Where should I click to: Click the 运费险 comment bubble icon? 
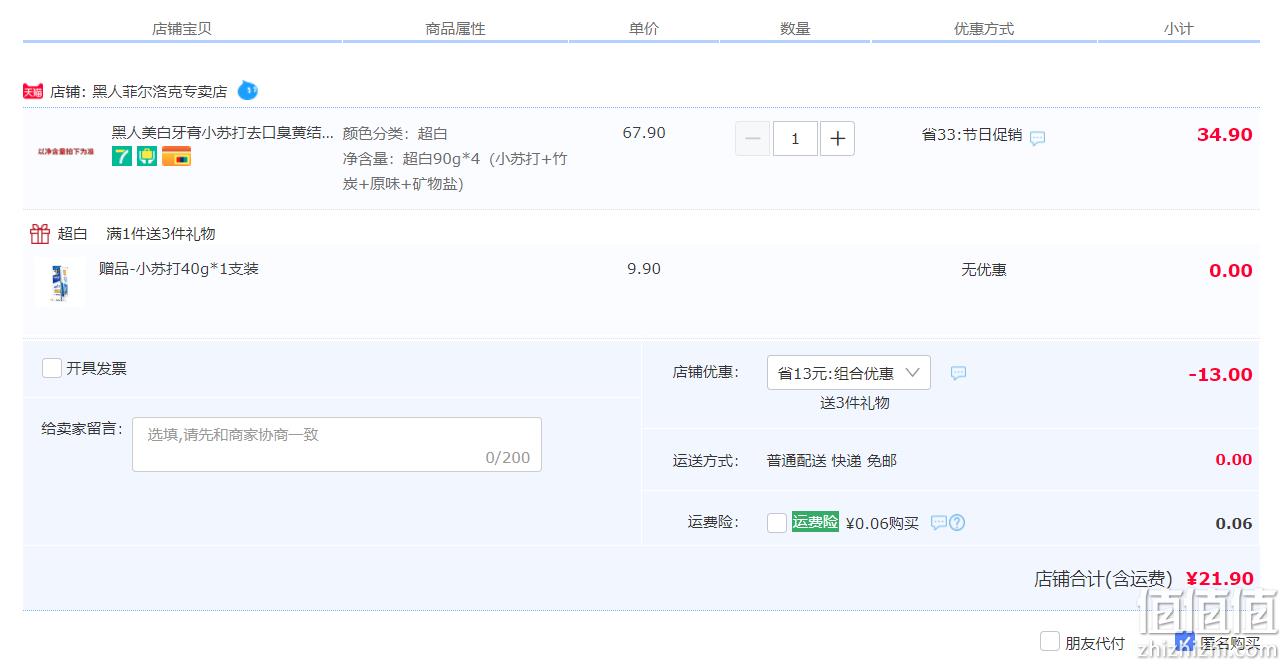coord(938,522)
